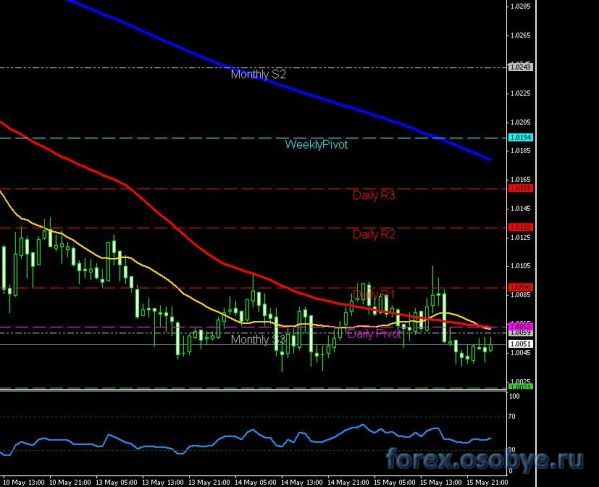Click the '14 May 05:00' time label

coord(255,482)
